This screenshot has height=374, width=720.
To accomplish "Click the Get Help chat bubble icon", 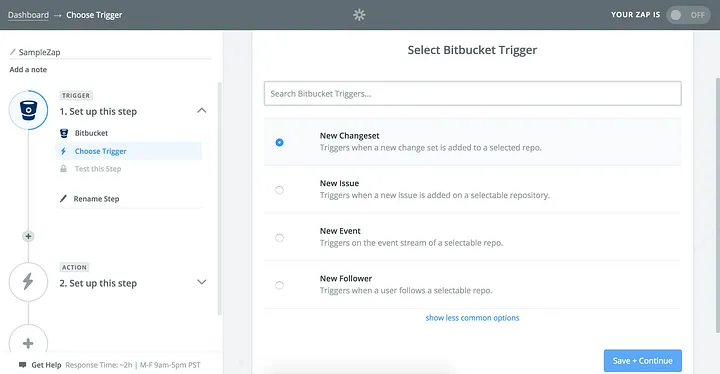I will click(22, 365).
